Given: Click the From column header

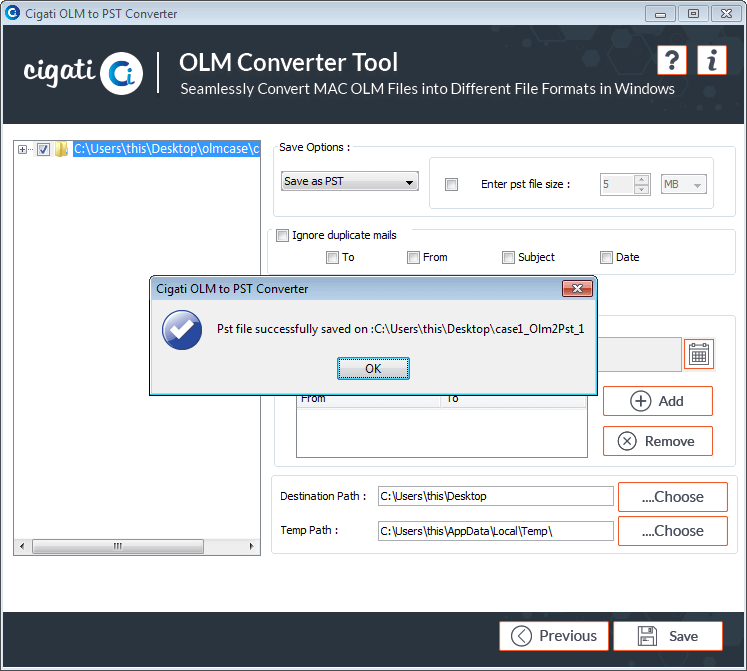Looking at the screenshot, I should click(x=369, y=400).
